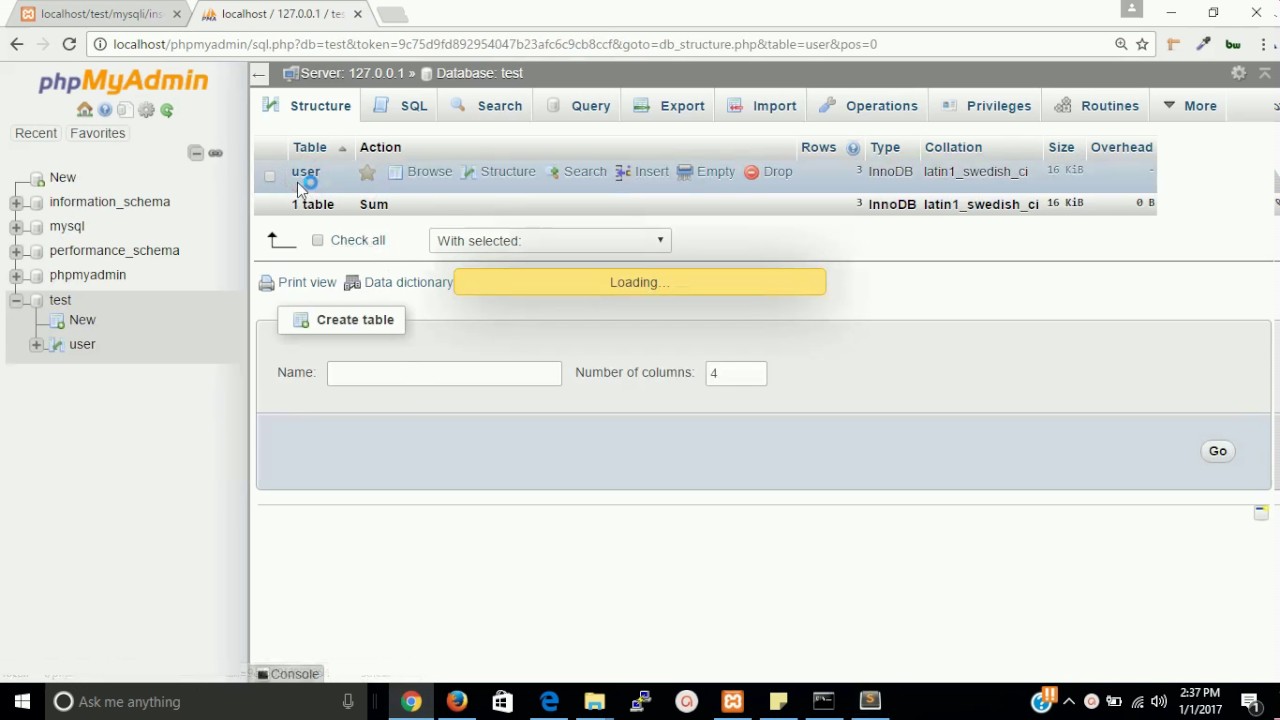Click the browser address bar
1280x720 pixels.
(600, 44)
